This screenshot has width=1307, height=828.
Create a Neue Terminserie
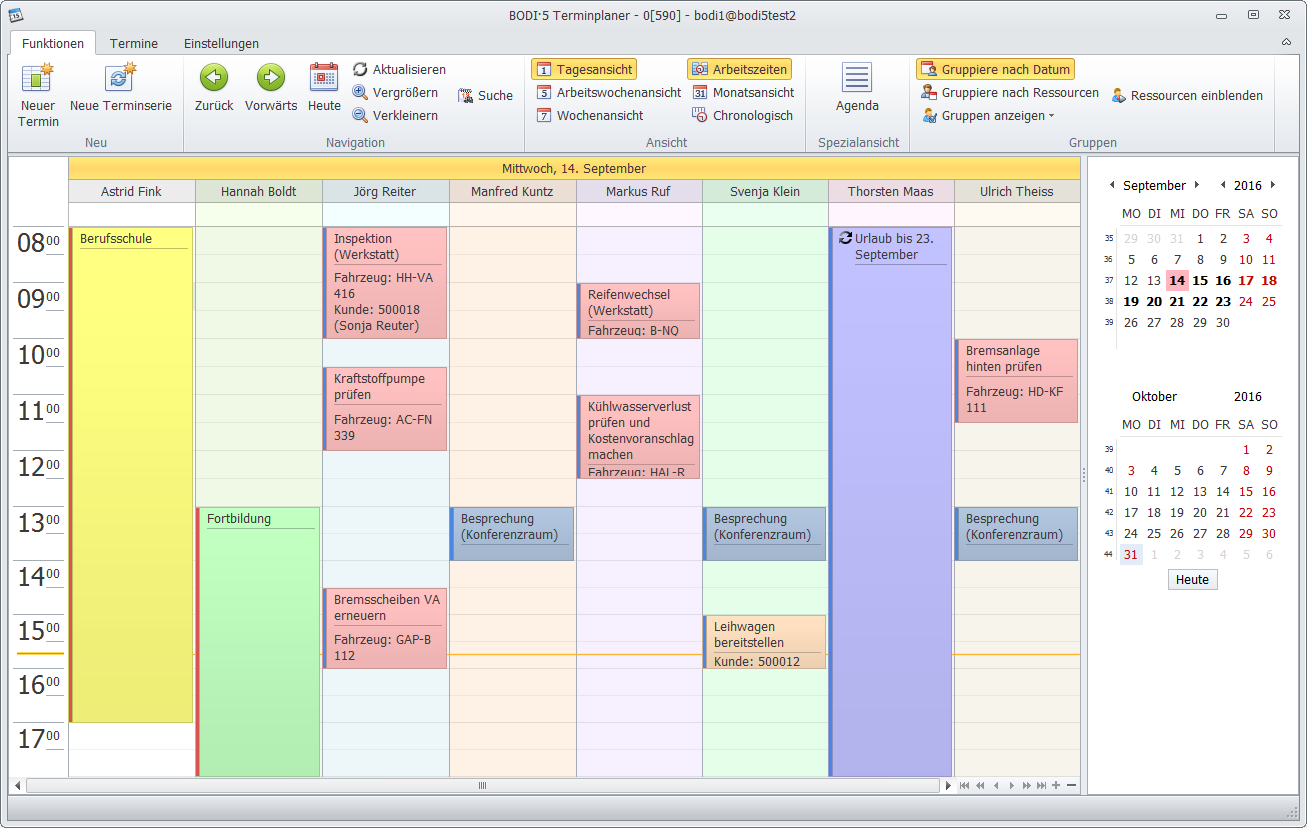121,79
